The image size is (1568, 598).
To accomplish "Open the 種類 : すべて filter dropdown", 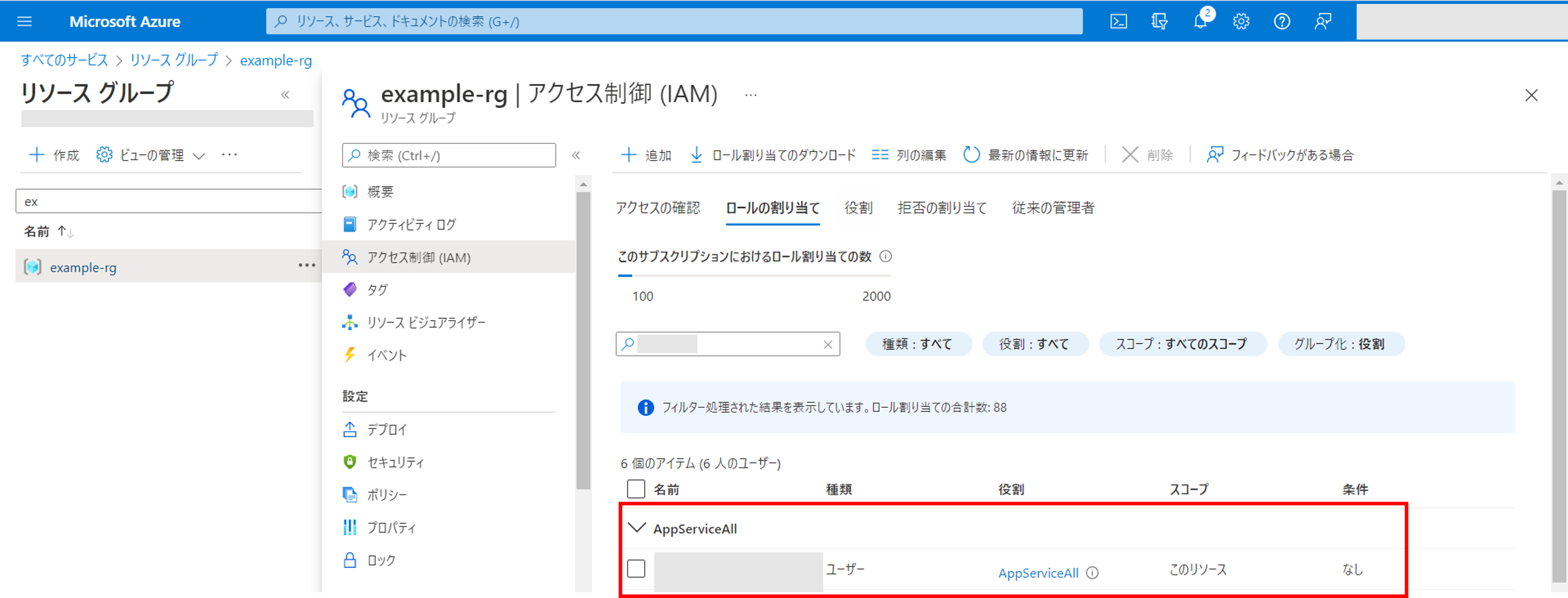I will point(918,344).
